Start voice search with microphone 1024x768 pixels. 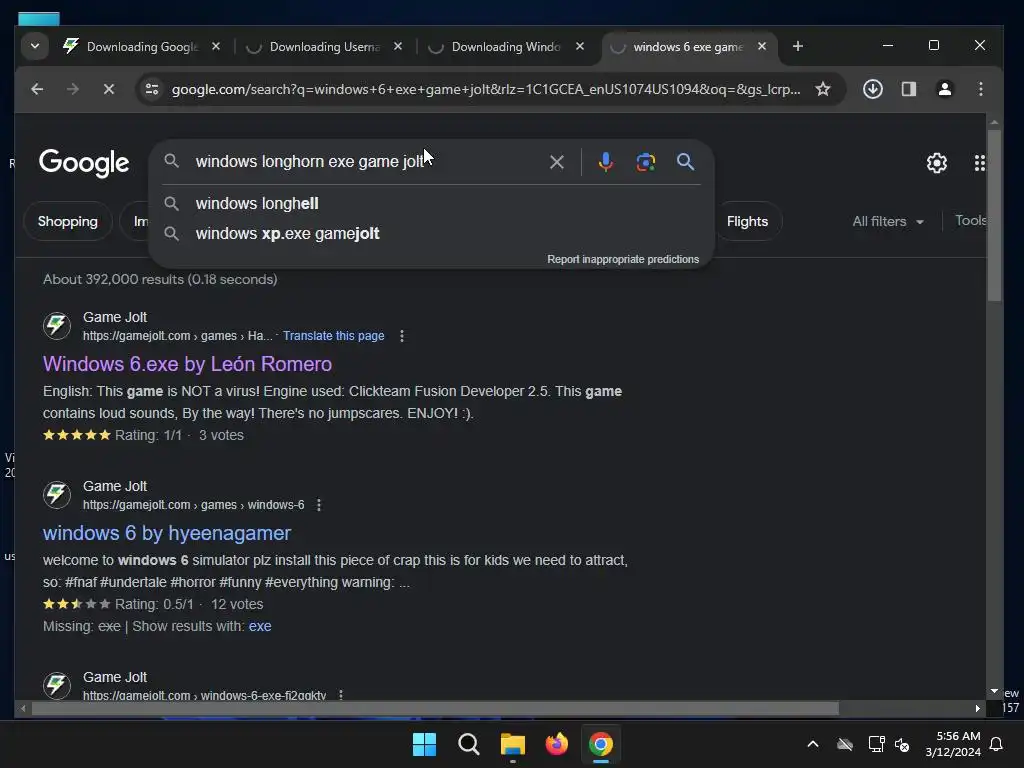pos(605,162)
